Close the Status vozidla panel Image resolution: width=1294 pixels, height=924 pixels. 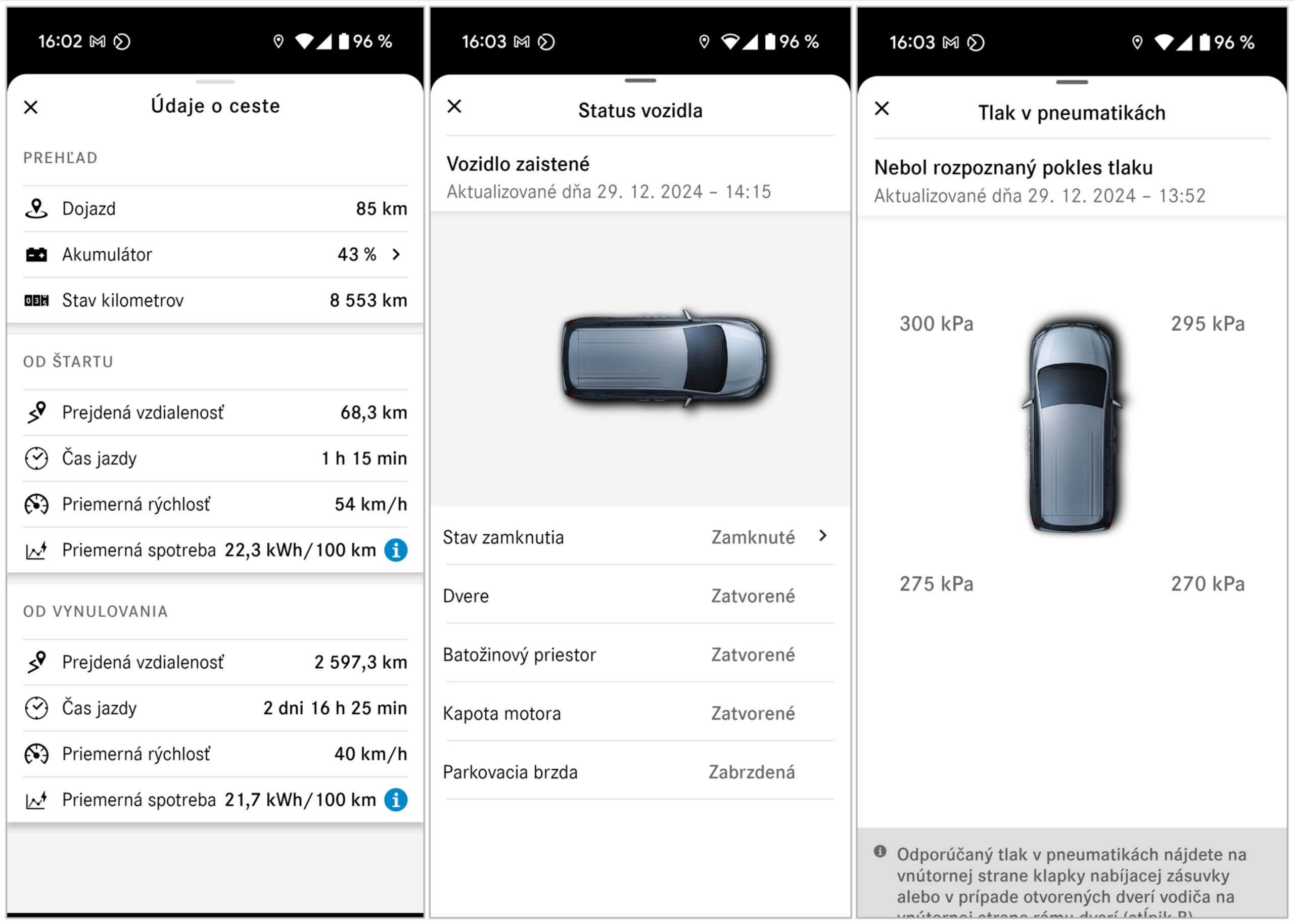pos(454,106)
